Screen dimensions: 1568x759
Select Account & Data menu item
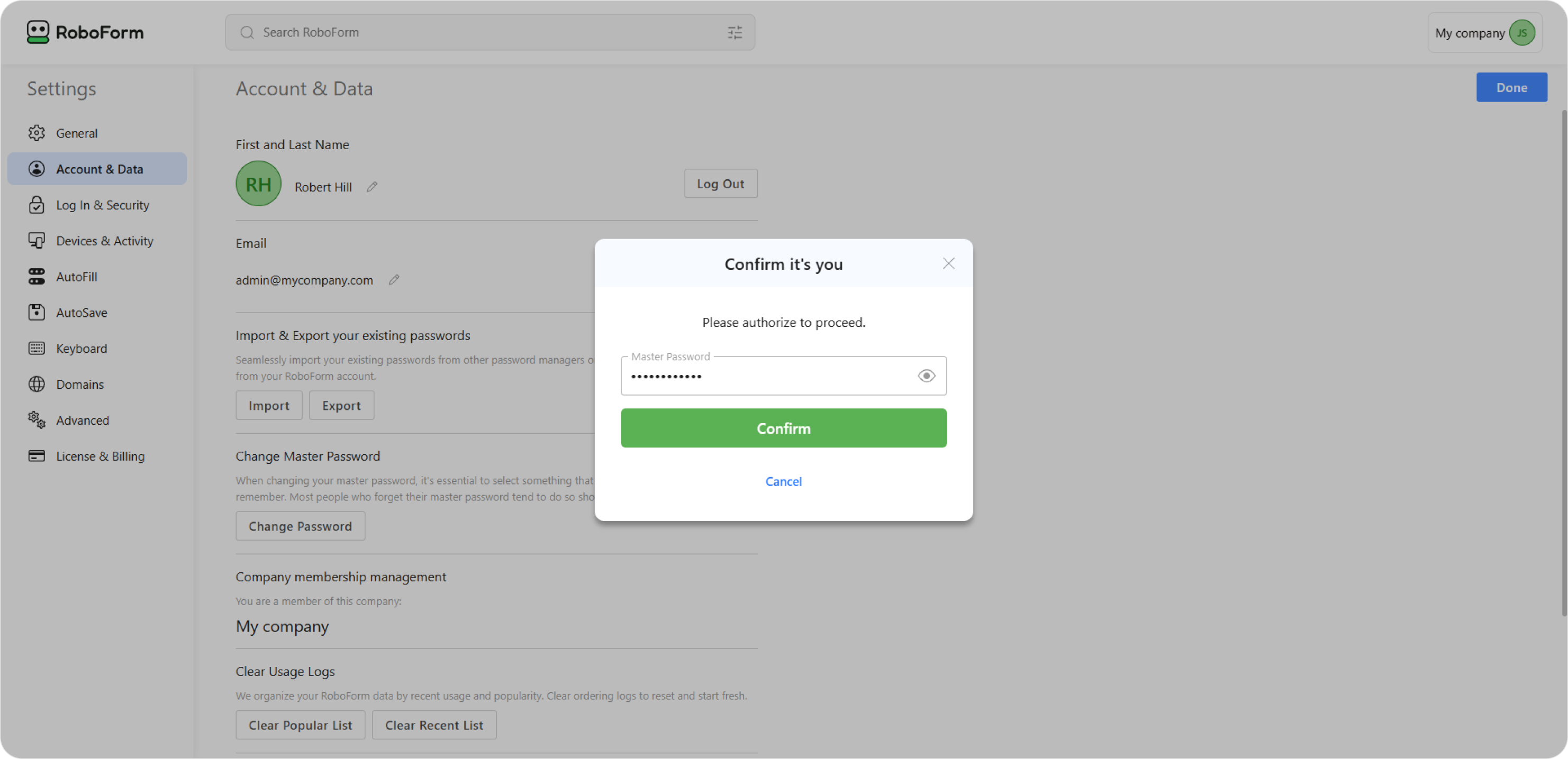[x=97, y=169]
